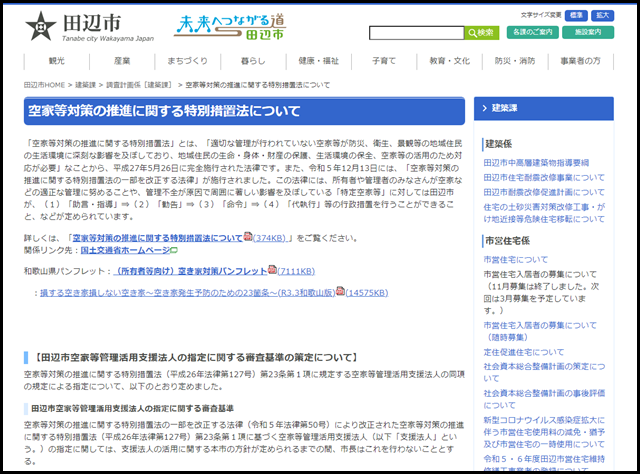Click the 市営住宅係 sidebar section heading
The image size is (640, 474).
click(x=507, y=241)
